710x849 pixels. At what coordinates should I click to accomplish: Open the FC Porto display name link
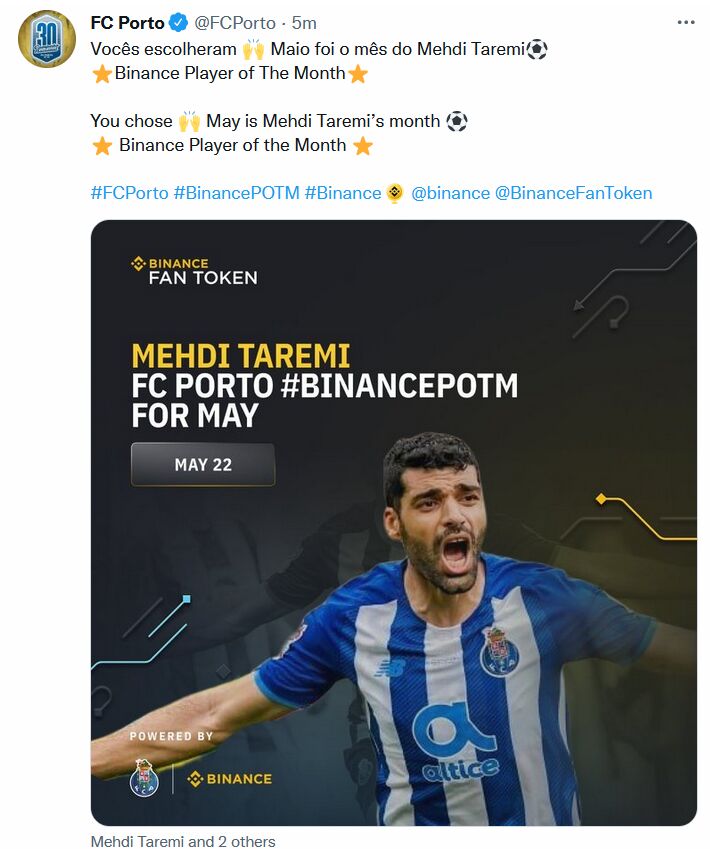click(127, 23)
